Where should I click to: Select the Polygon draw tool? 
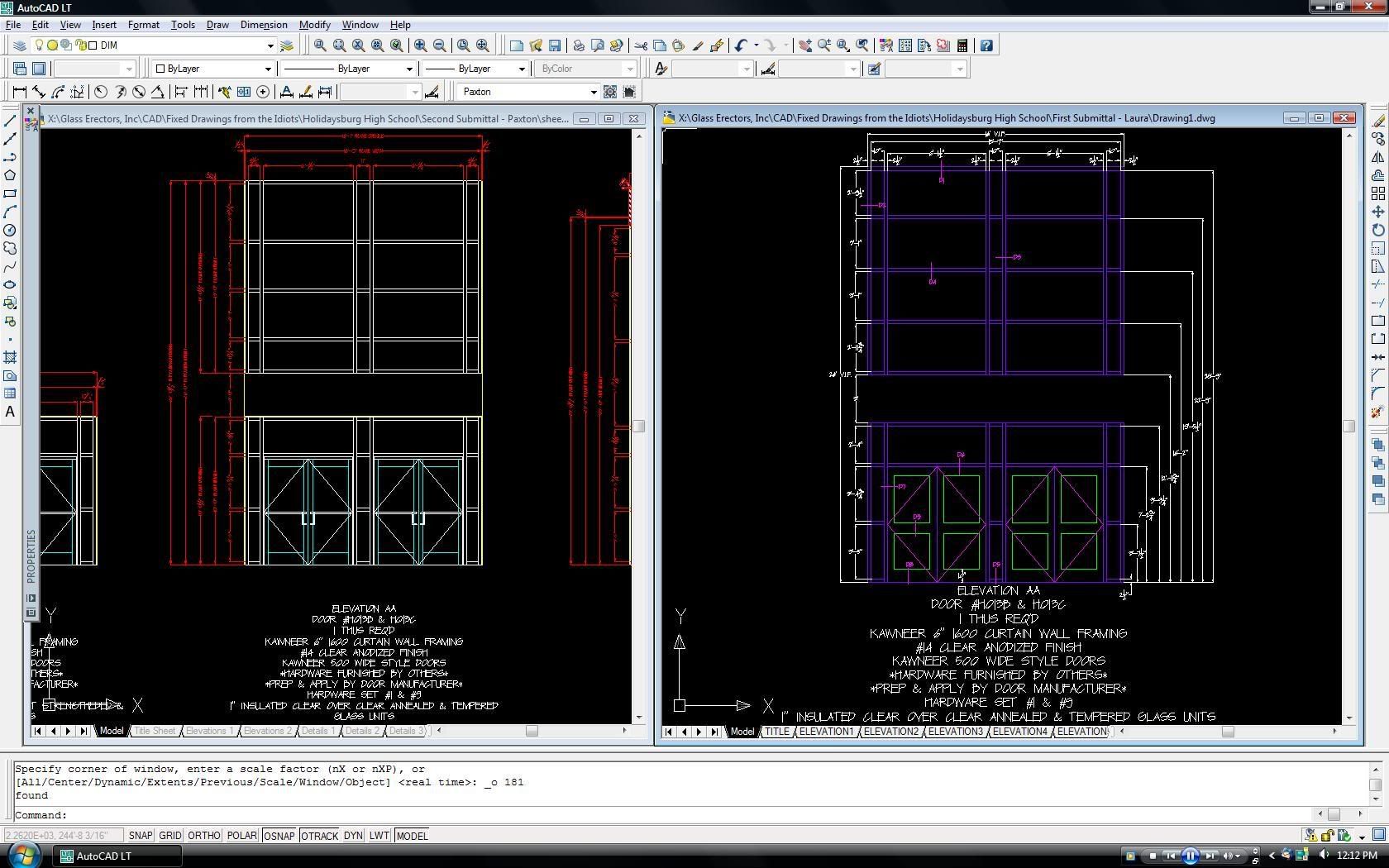(x=10, y=175)
